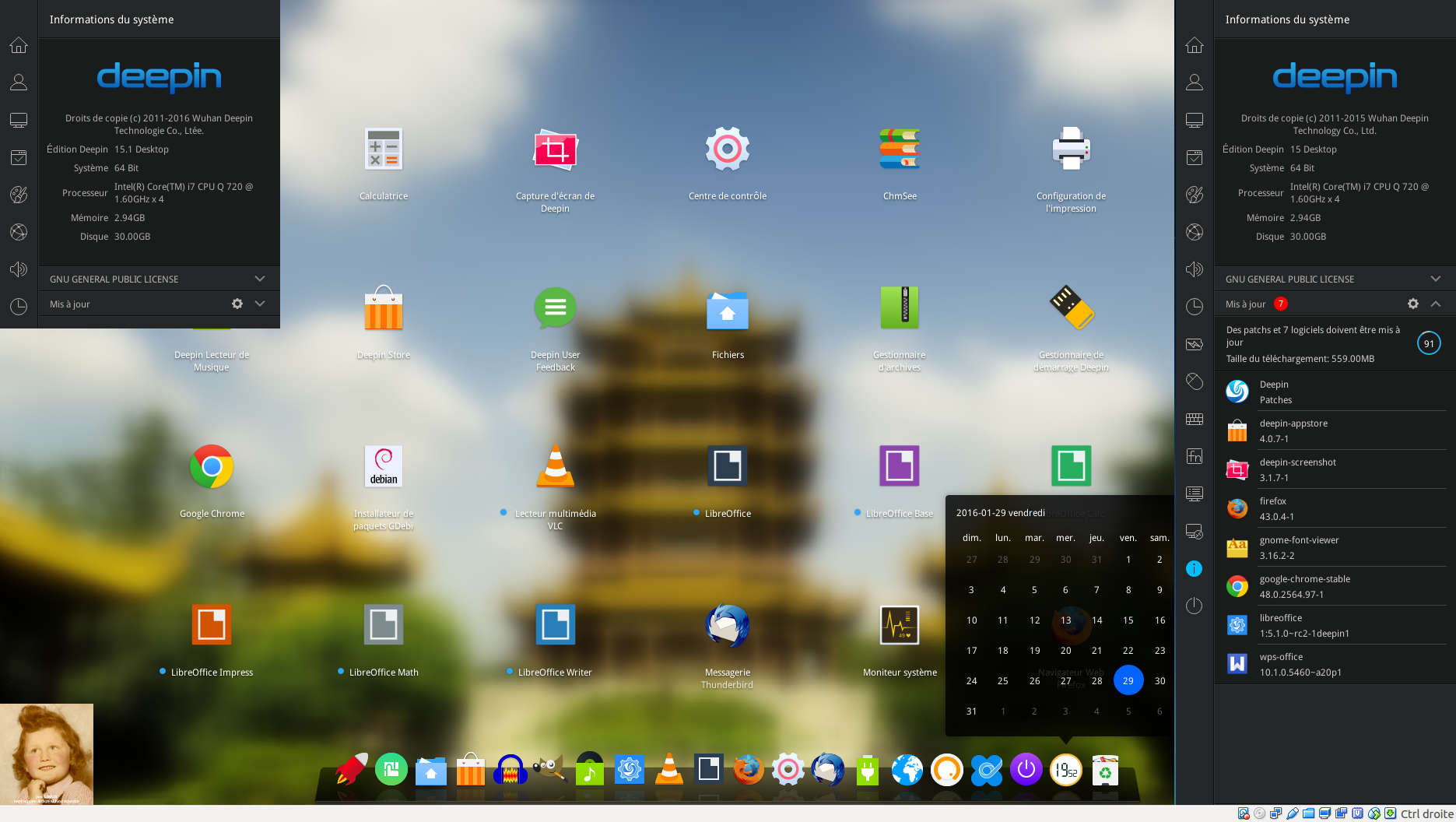Select the gnome-font-viewer update row
The height and width of the screenshot is (822, 1456).
tap(1335, 547)
